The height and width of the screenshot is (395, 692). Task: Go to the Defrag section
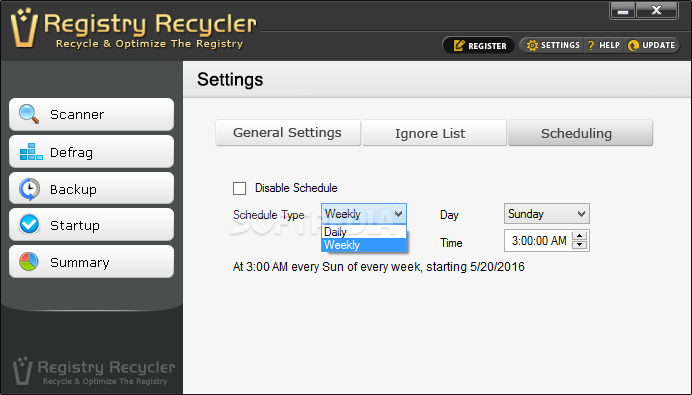click(x=91, y=152)
